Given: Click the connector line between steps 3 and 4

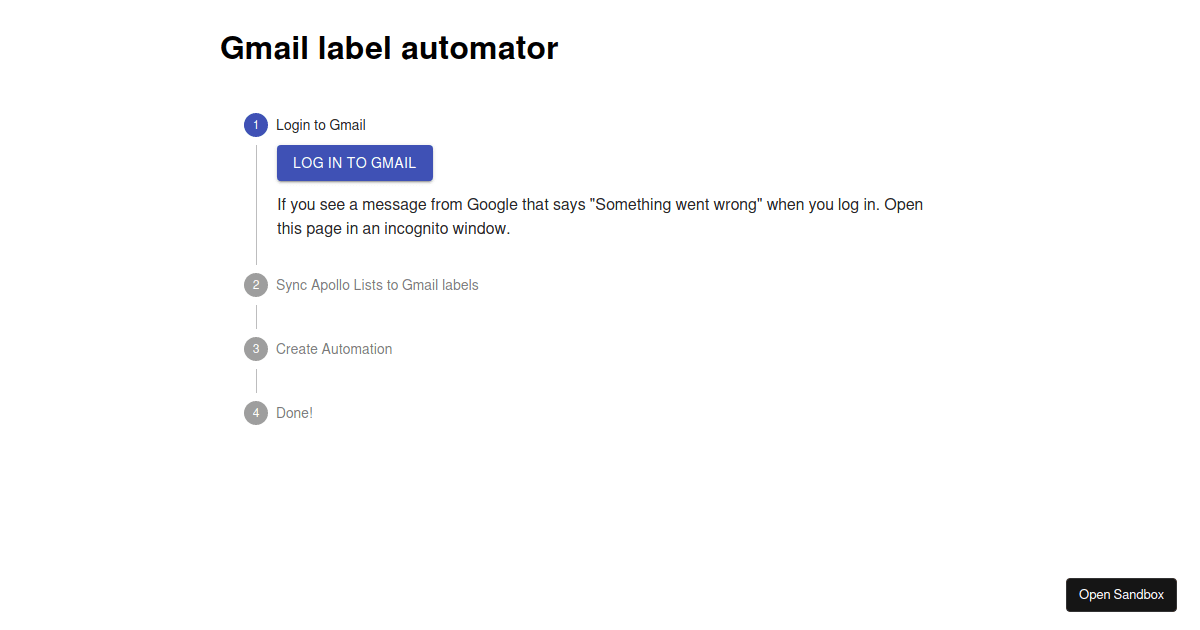Looking at the screenshot, I should coord(256,380).
